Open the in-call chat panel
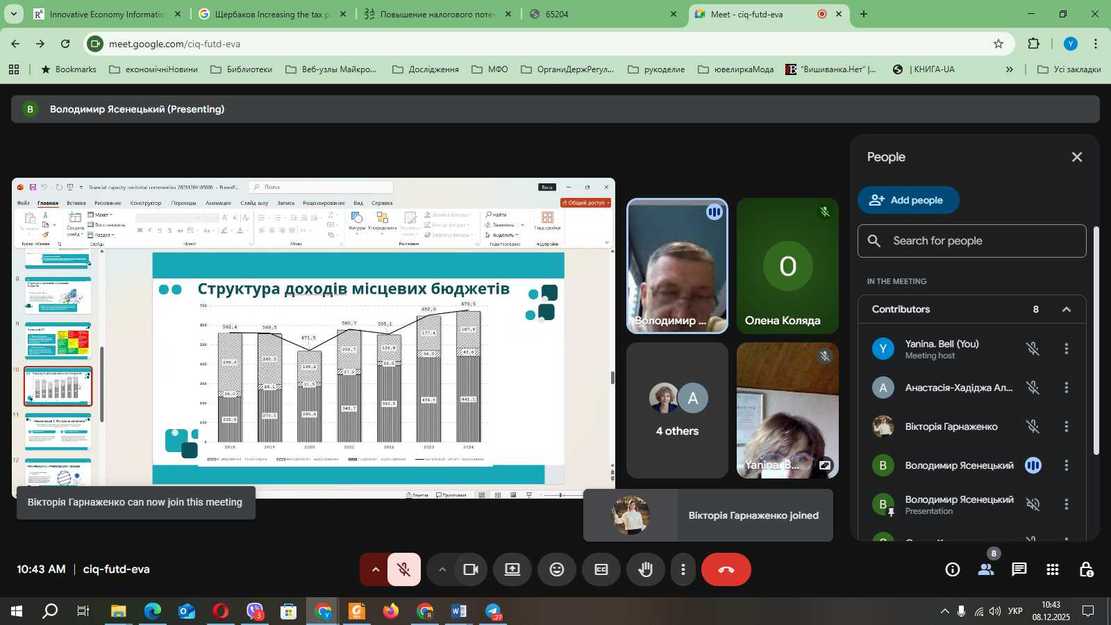Image resolution: width=1111 pixels, height=625 pixels. point(1018,570)
